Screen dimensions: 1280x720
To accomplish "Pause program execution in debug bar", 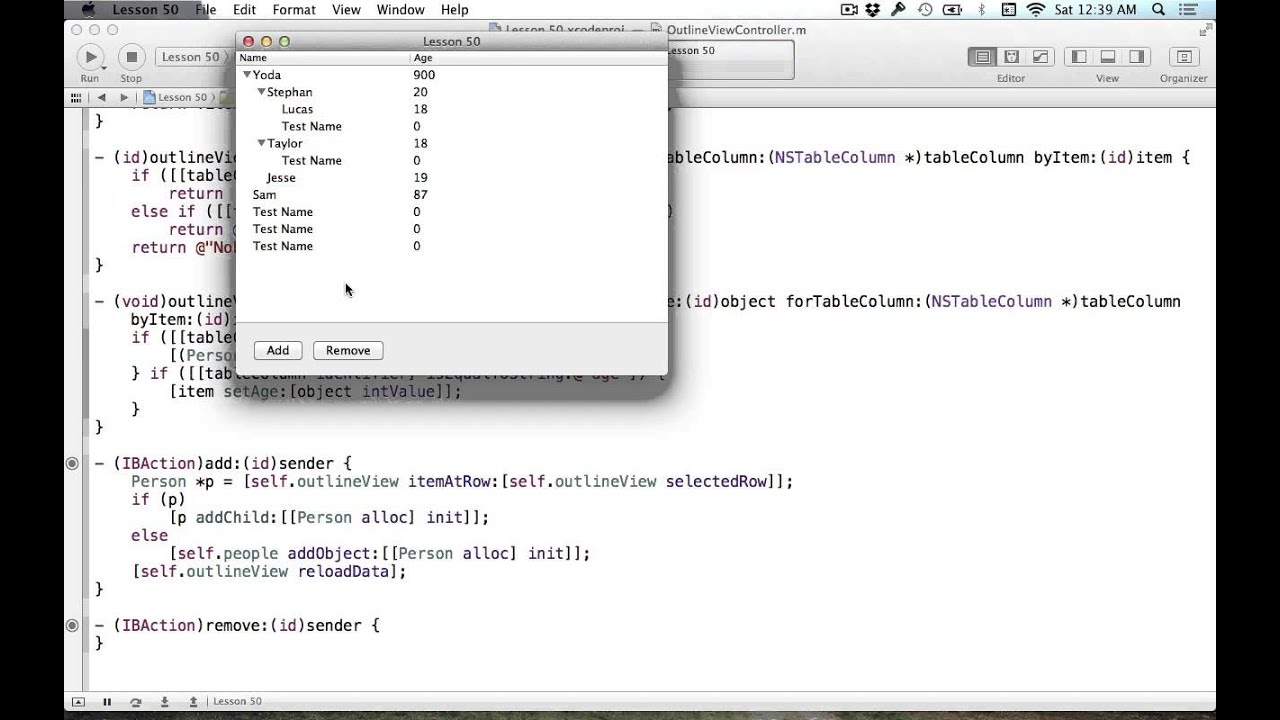I will (x=107, y=702).
